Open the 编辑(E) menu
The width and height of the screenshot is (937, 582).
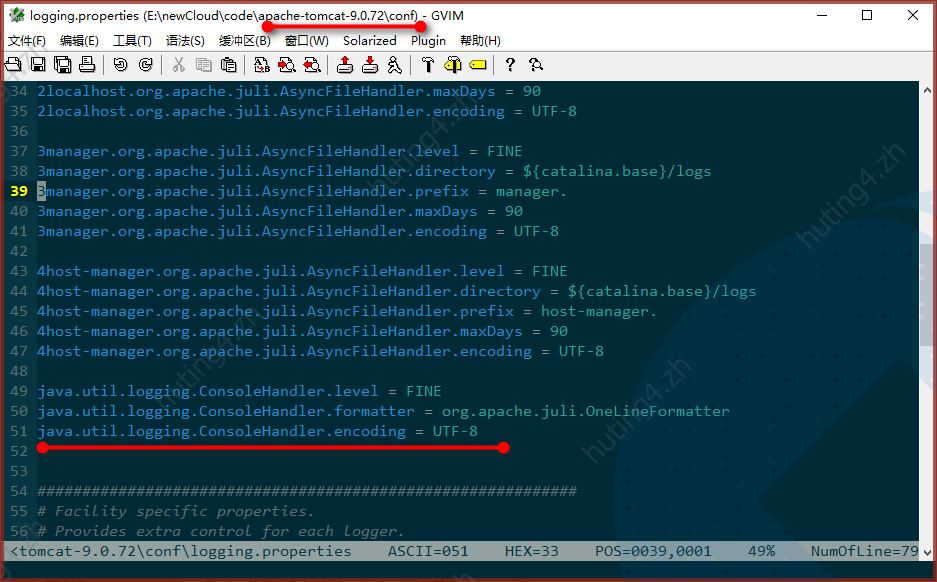point(79,41)
